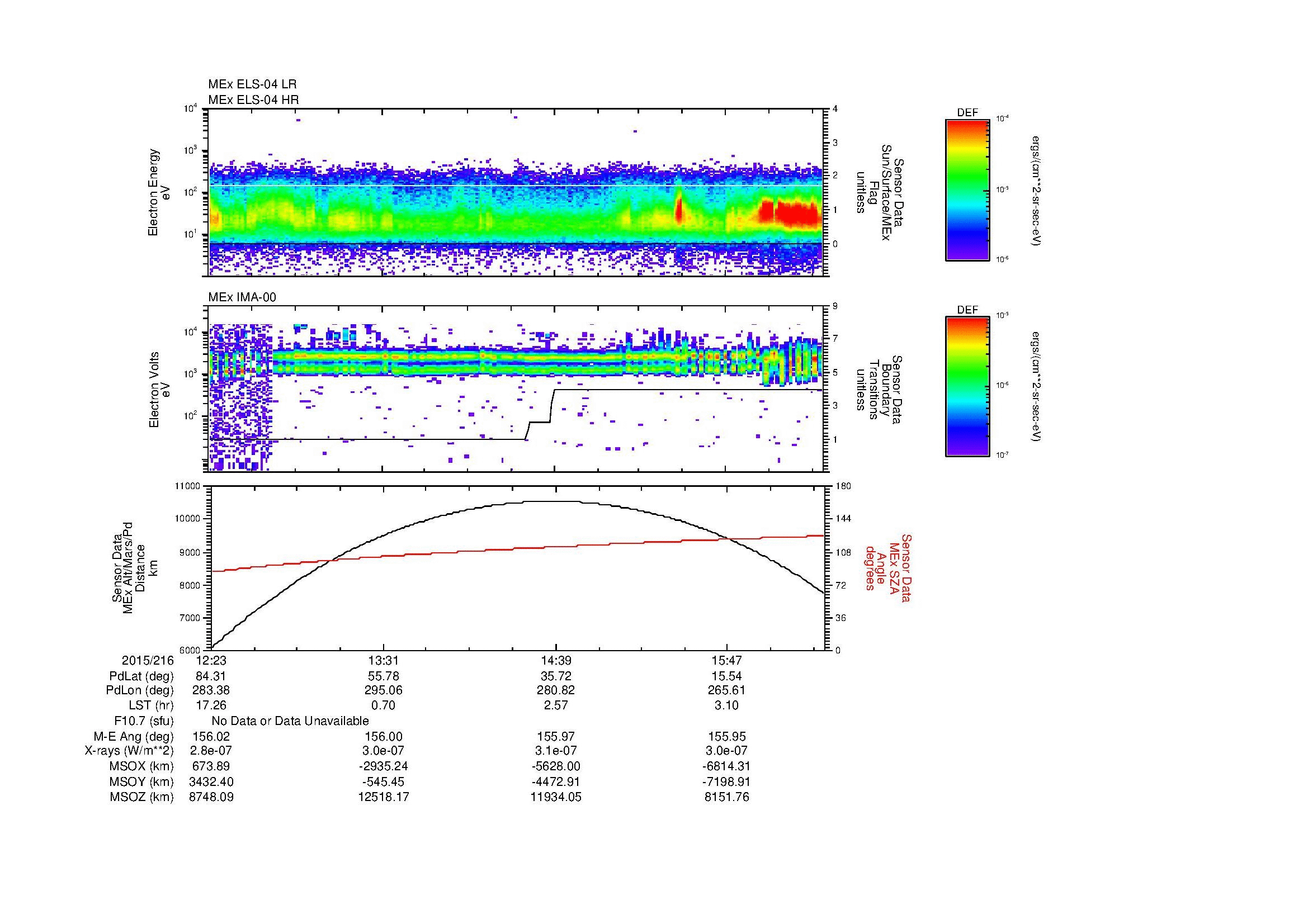Click the MSOZ value 8151.76
Screen dimensions: 1308x924
727,797
